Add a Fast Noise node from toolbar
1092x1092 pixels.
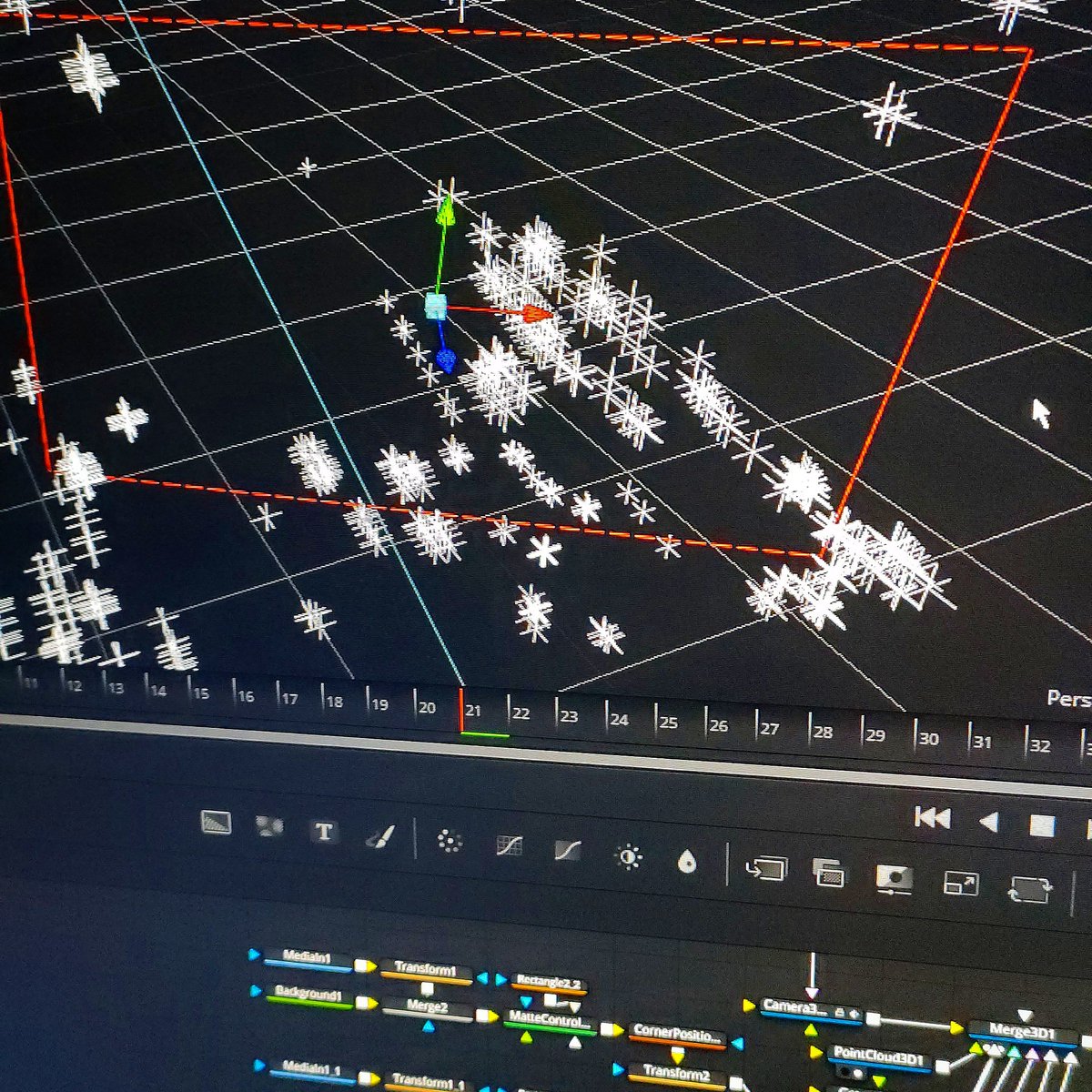click(268, 826)
